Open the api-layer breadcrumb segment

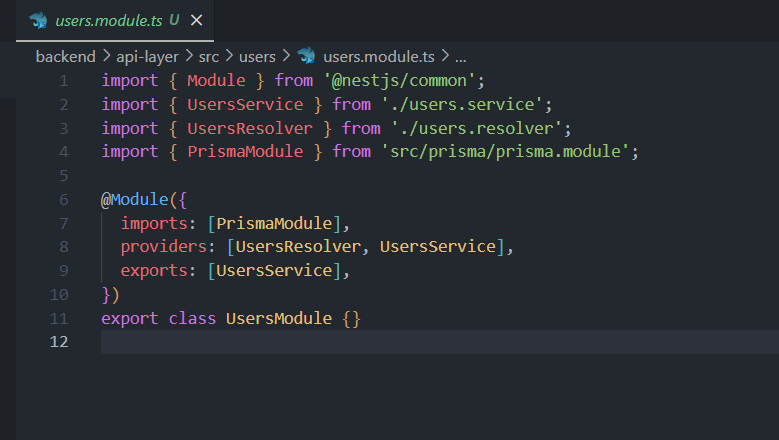pos(148,57)
